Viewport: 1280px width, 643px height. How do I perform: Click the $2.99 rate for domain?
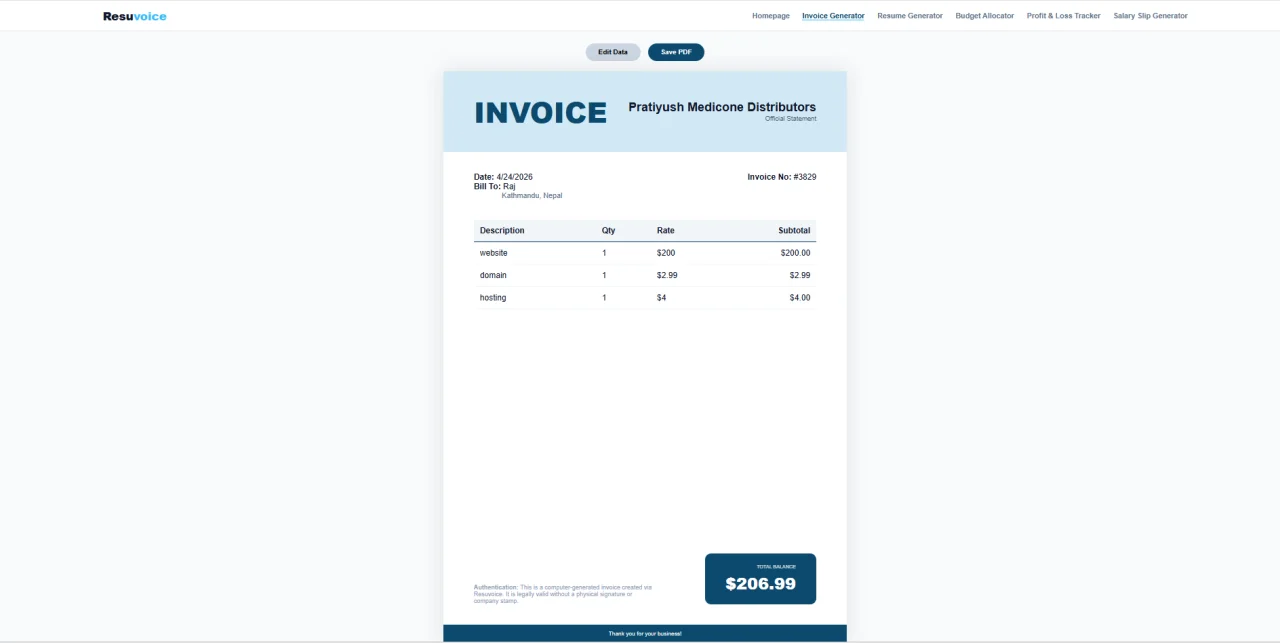(667, 275)
